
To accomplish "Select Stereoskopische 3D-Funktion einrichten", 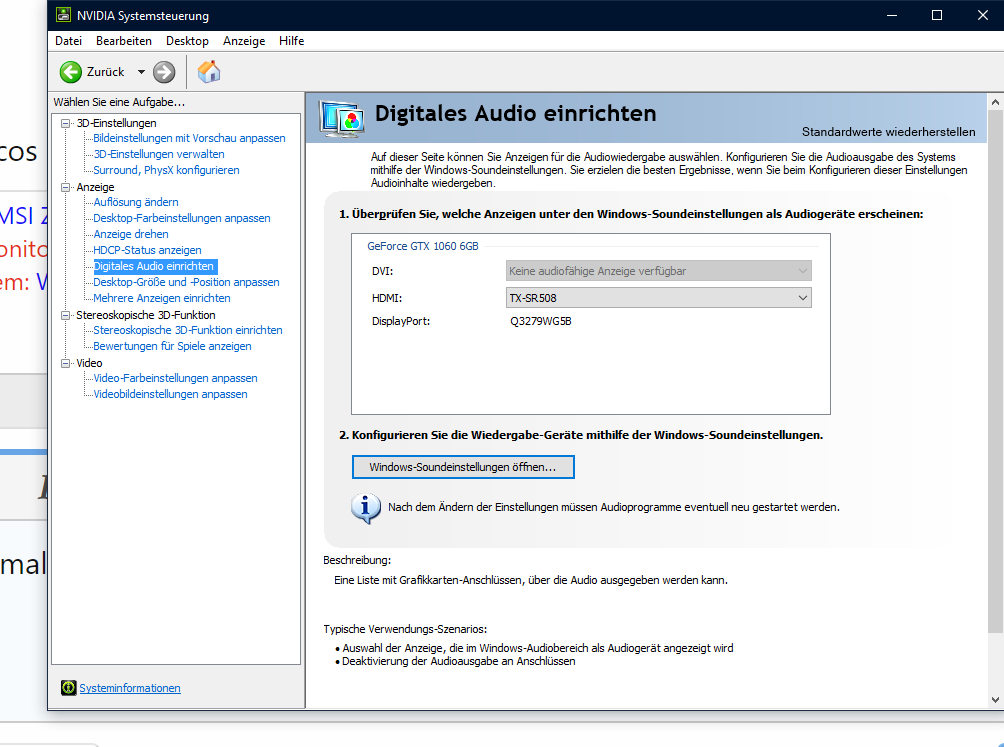I will click(x=188, y=330).
